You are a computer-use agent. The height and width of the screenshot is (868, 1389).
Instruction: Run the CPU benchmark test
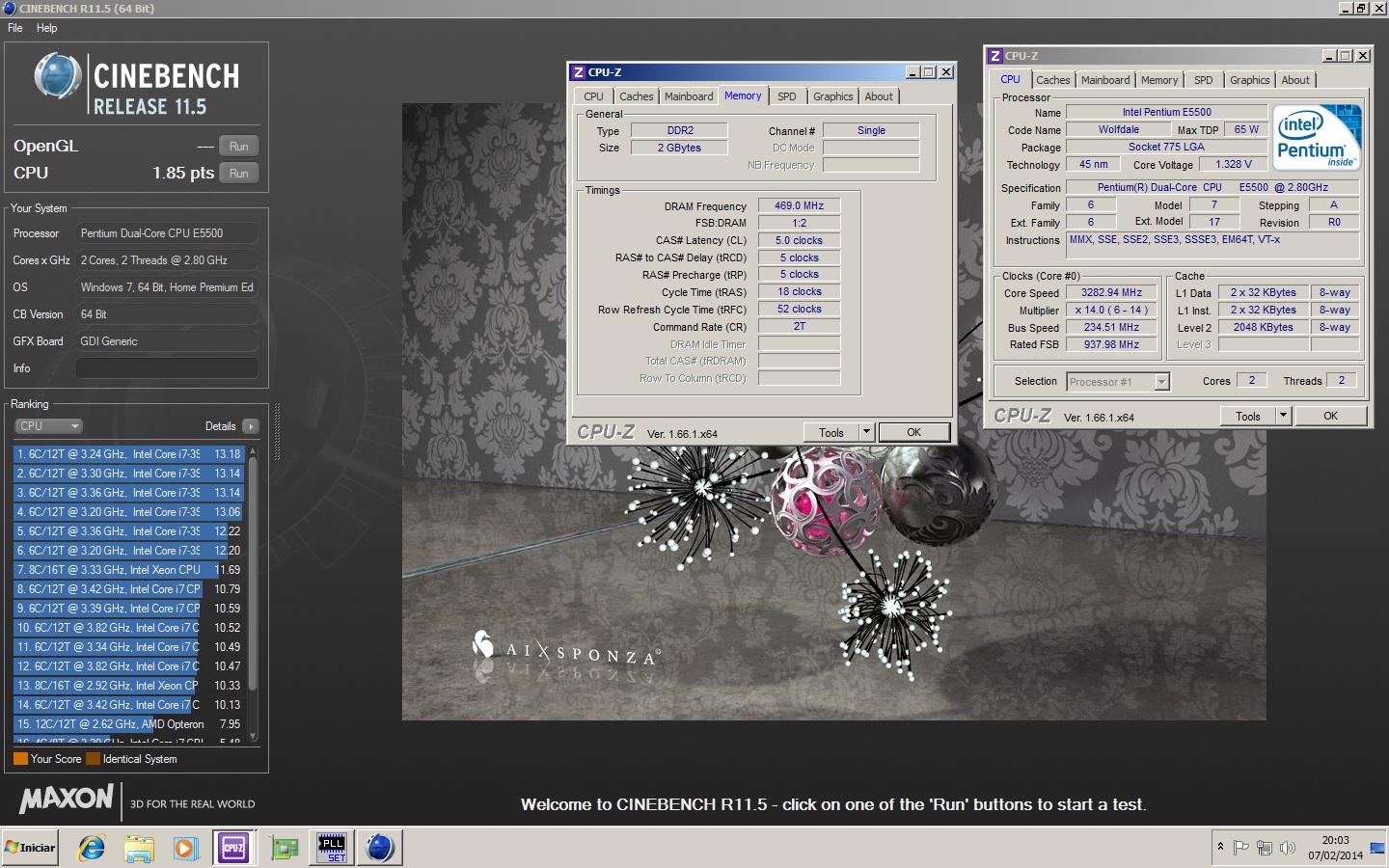click(x=239, y=174)
